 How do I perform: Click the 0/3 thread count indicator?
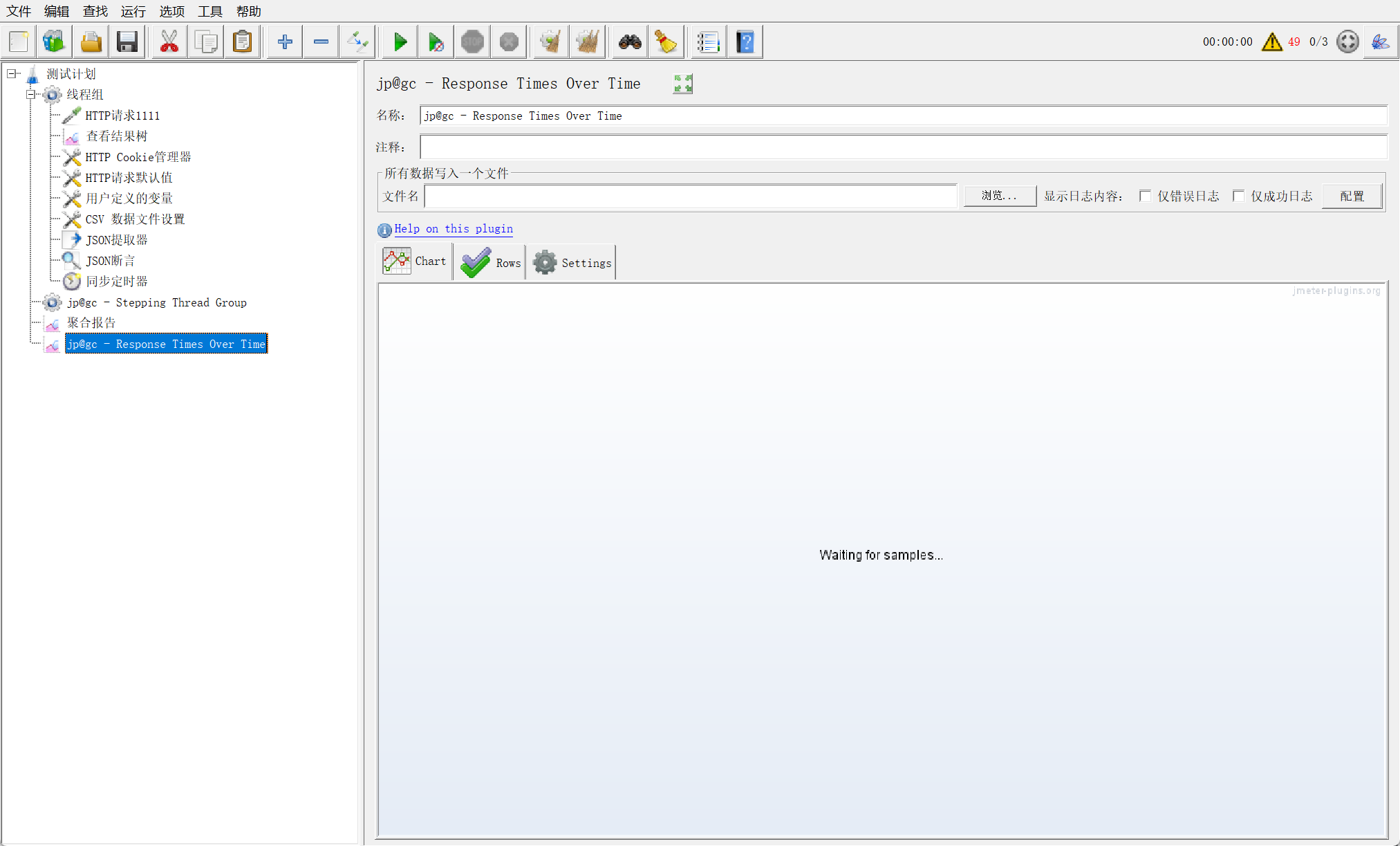click(1318, 42)
